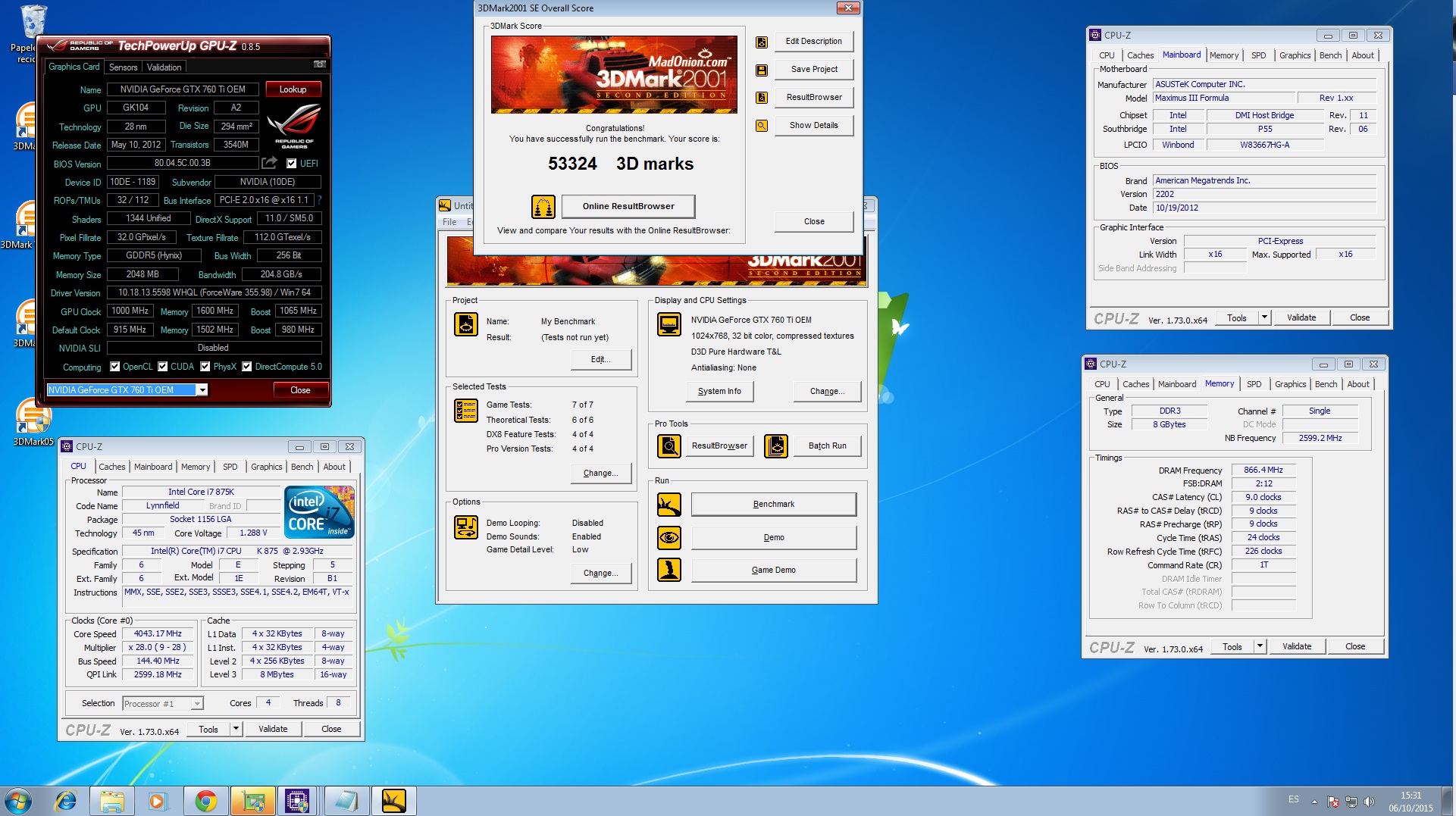Toggle the CUDA checkbox
Image resolution: width=1456 pixels, height=816 pixels.
coord(163,367)
